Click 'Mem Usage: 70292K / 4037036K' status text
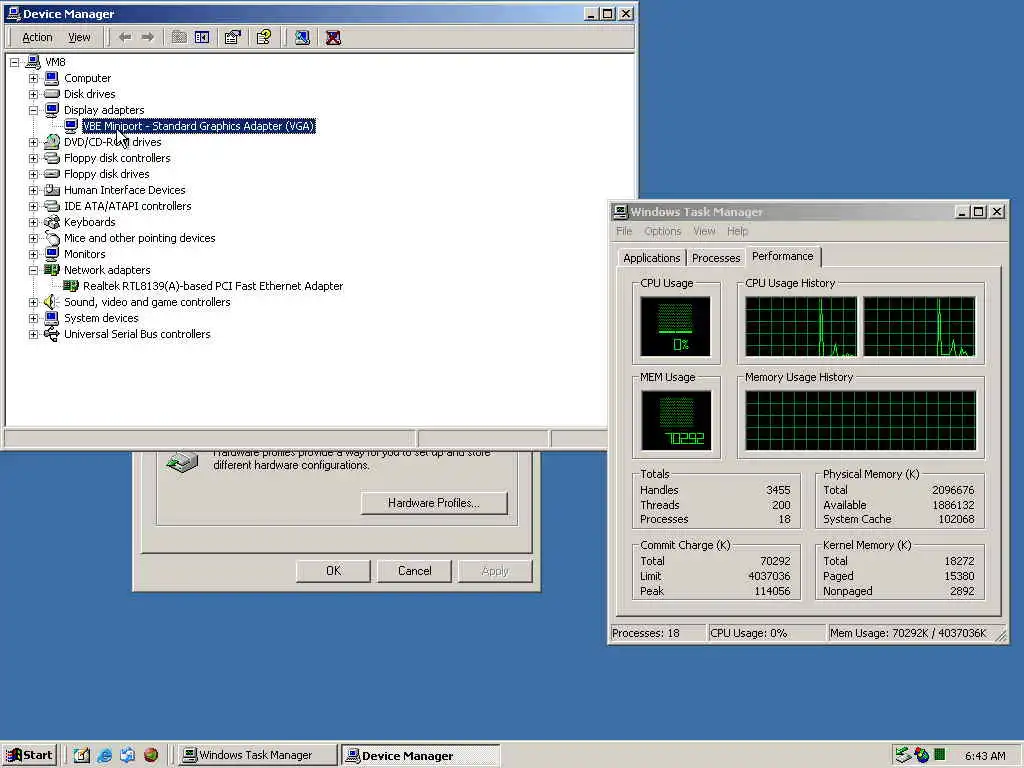 [x=908, y=633]
